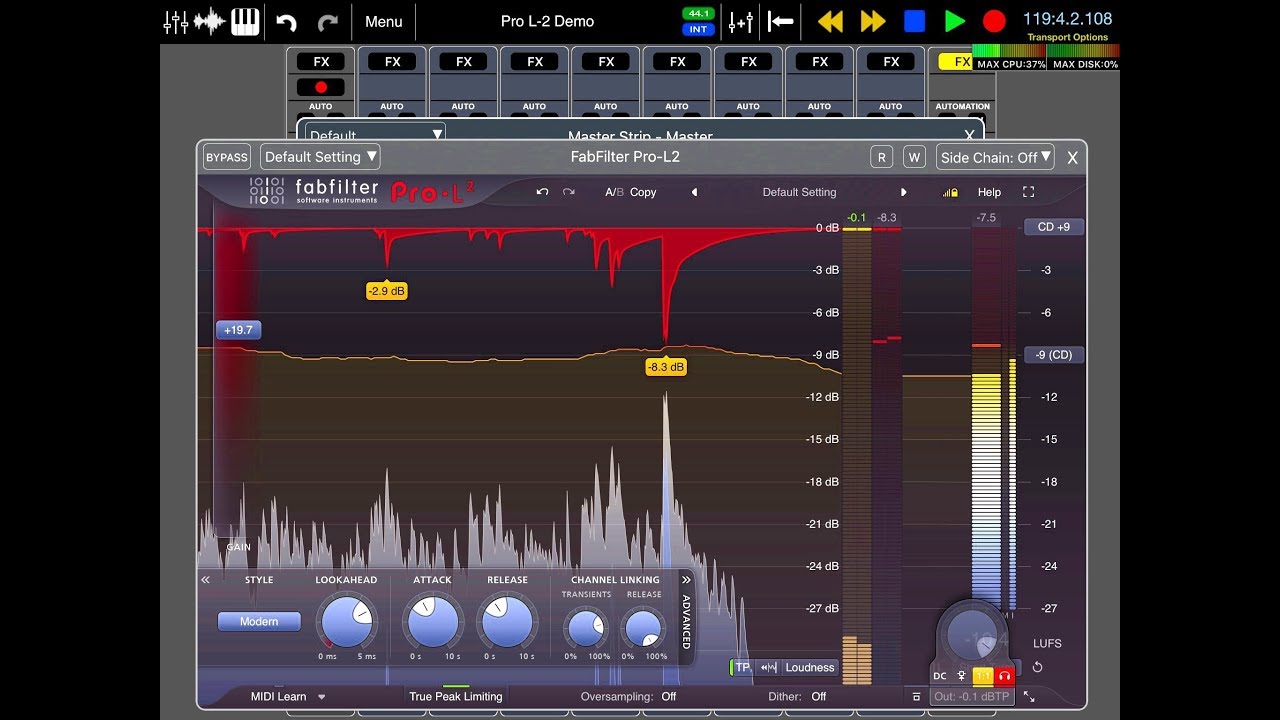Viewport: 1280px width, 720px height.
Task: Start recording with red record button
Action: 993,21
